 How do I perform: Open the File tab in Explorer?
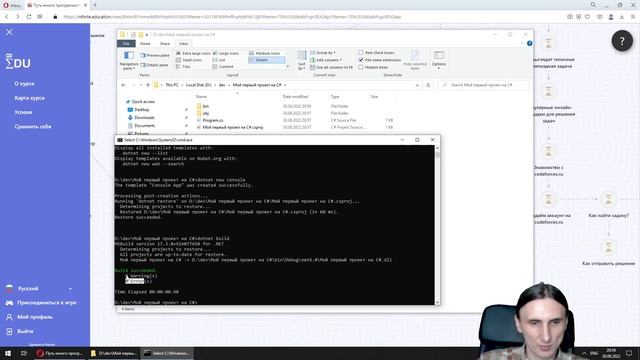(x=126, y=44)
